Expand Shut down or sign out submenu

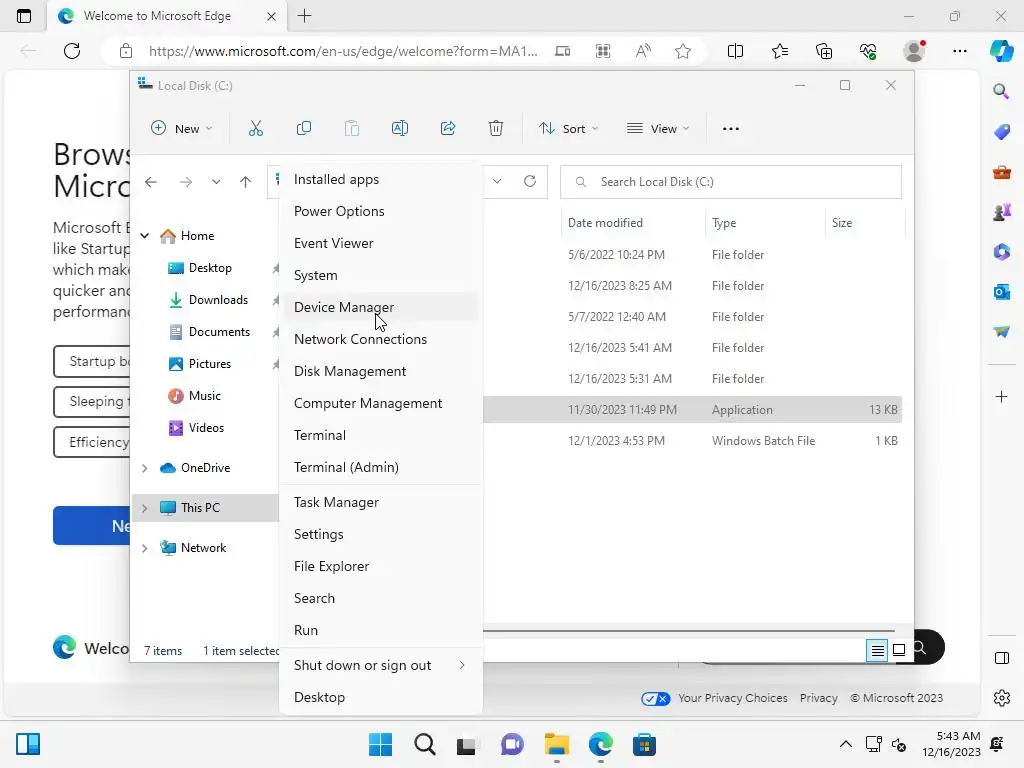(381, 665)
